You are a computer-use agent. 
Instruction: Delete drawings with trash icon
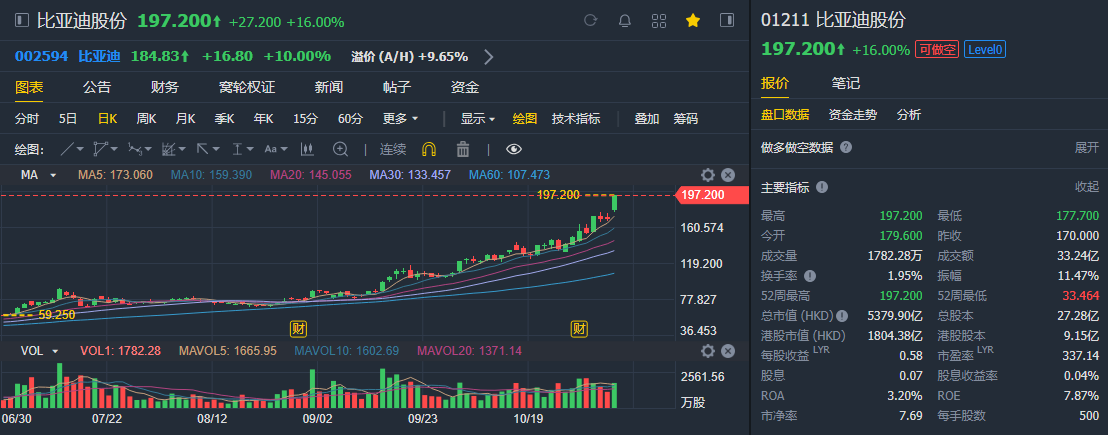tap(463, 149)
